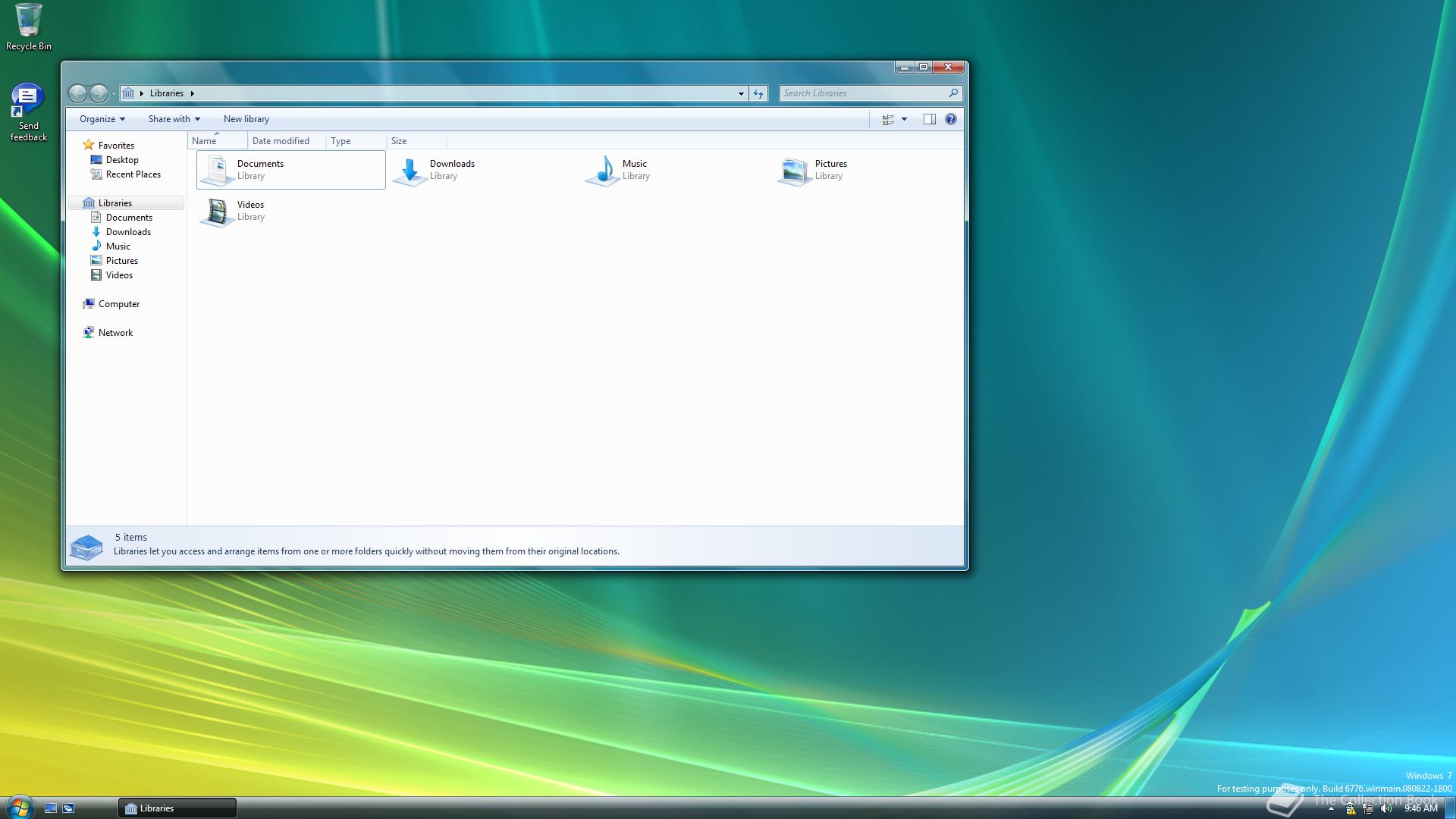Sort by the Name column header
Screen dimensions: 1456x819
point(218,141)
